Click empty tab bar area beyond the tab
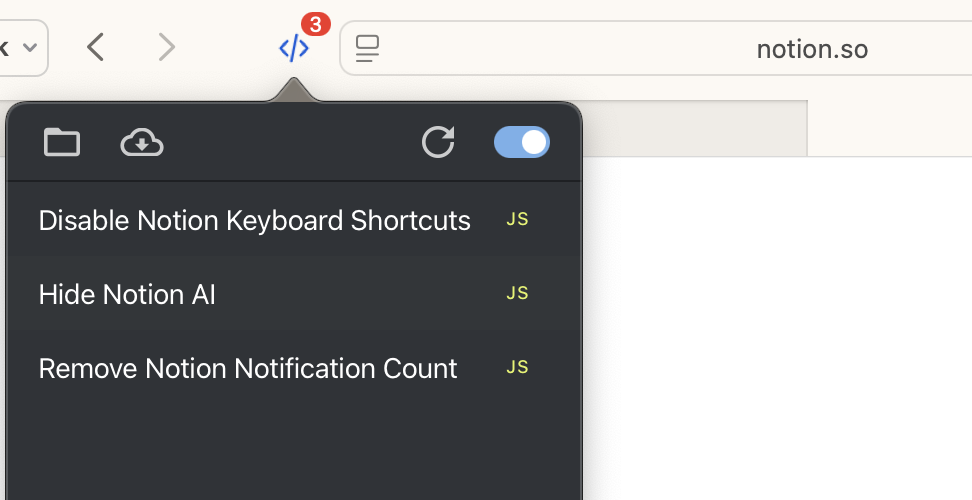Screen dimensions: 972x500 coord(890,128)
